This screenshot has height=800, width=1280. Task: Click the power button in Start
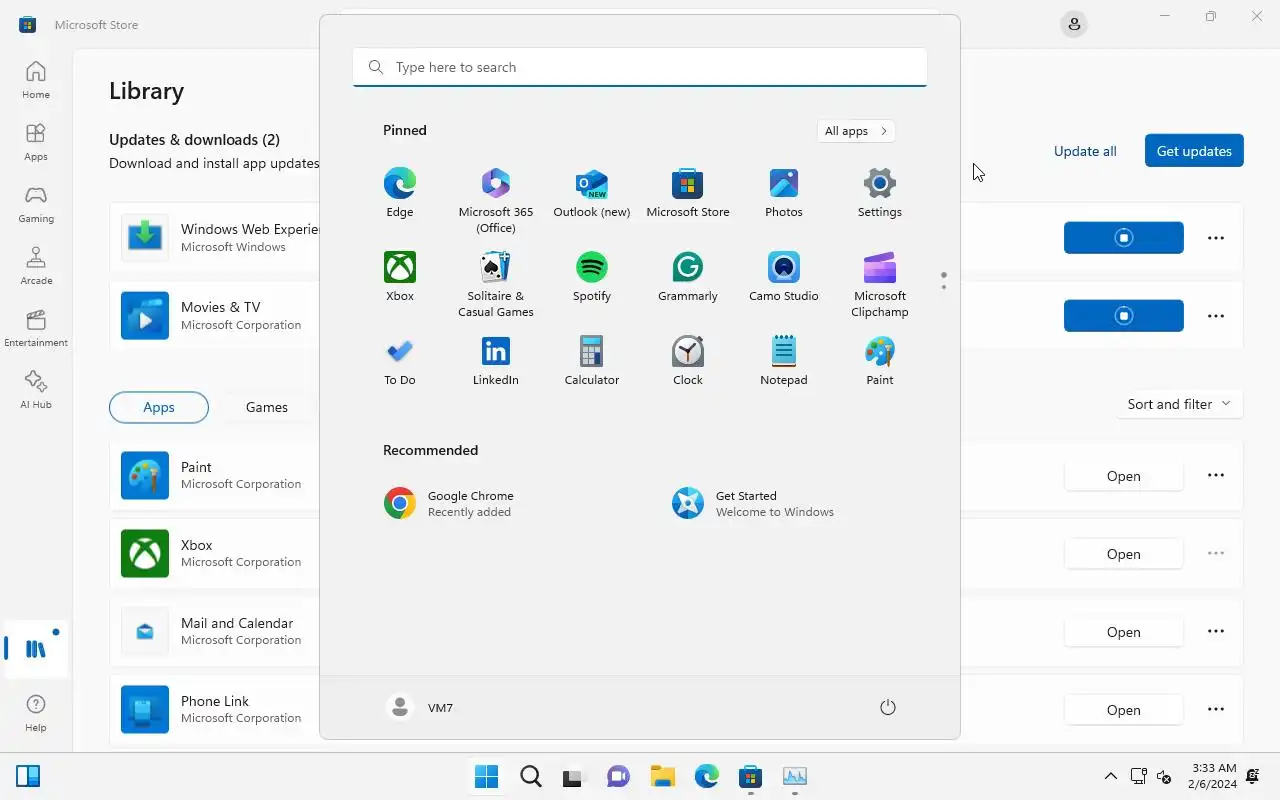click(887, 707)
